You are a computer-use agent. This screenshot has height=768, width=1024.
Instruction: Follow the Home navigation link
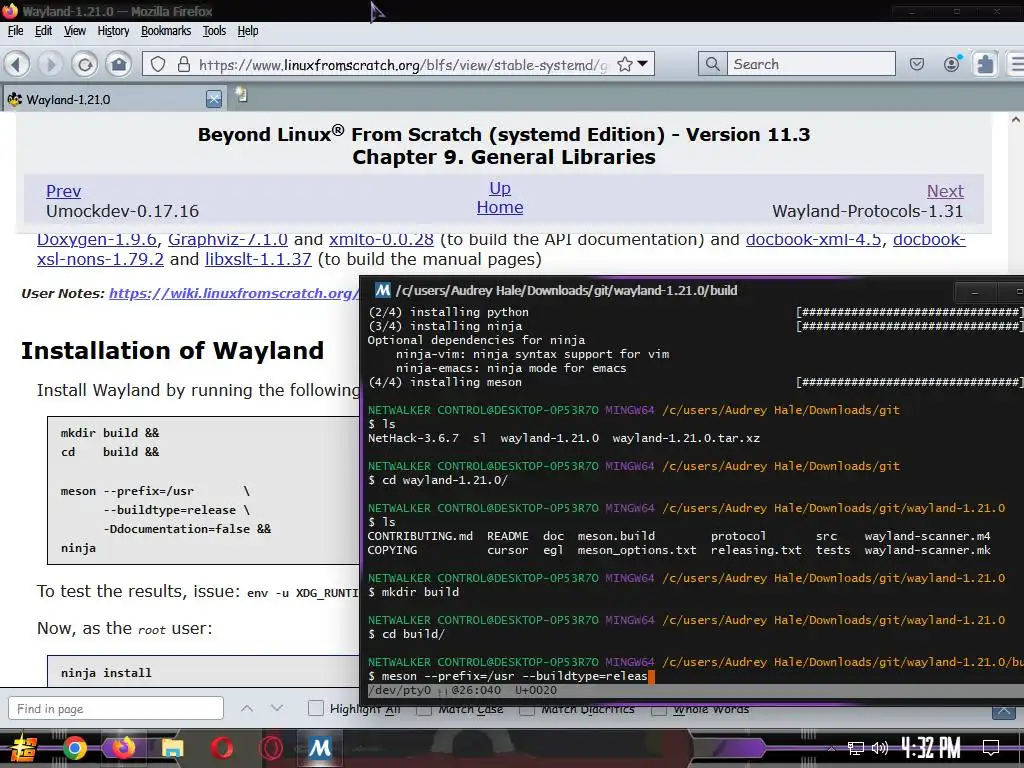click(500, 208)
